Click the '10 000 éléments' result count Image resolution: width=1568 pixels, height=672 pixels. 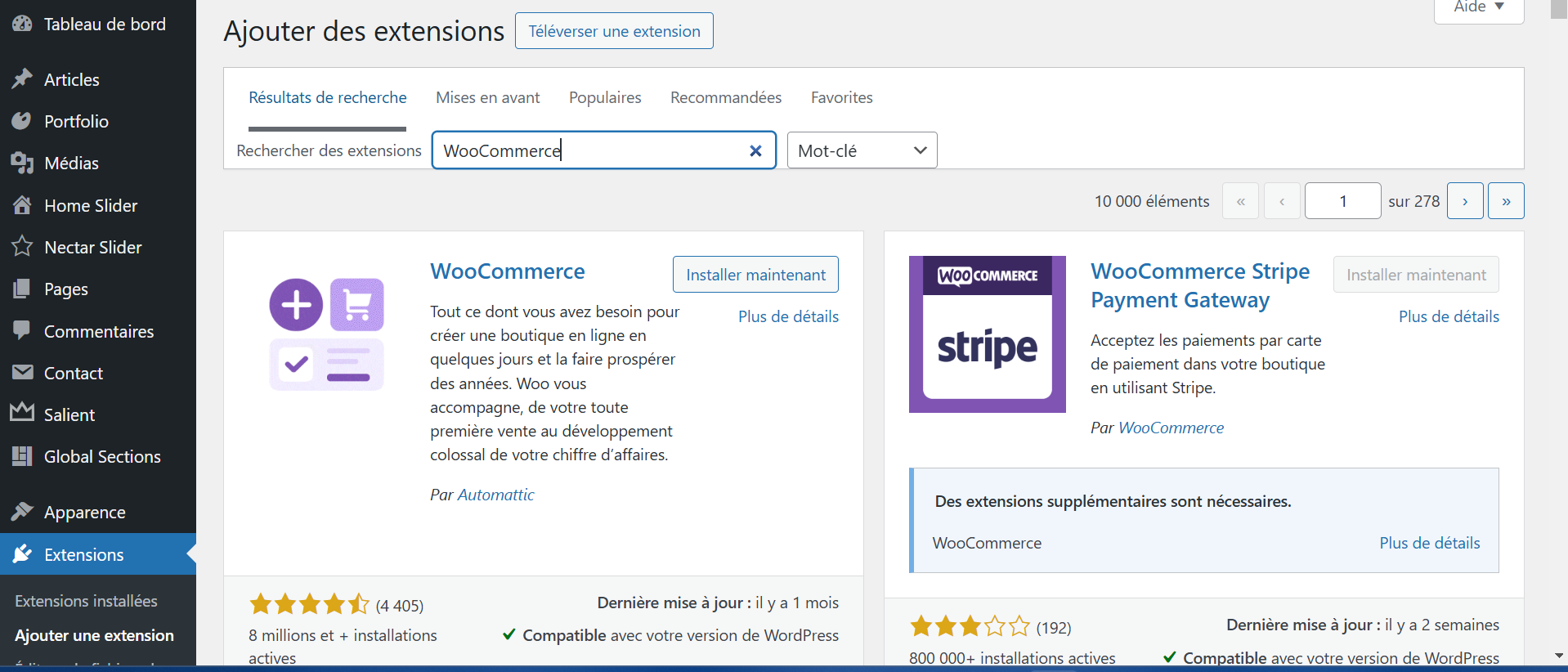[x=1152, y=201]
